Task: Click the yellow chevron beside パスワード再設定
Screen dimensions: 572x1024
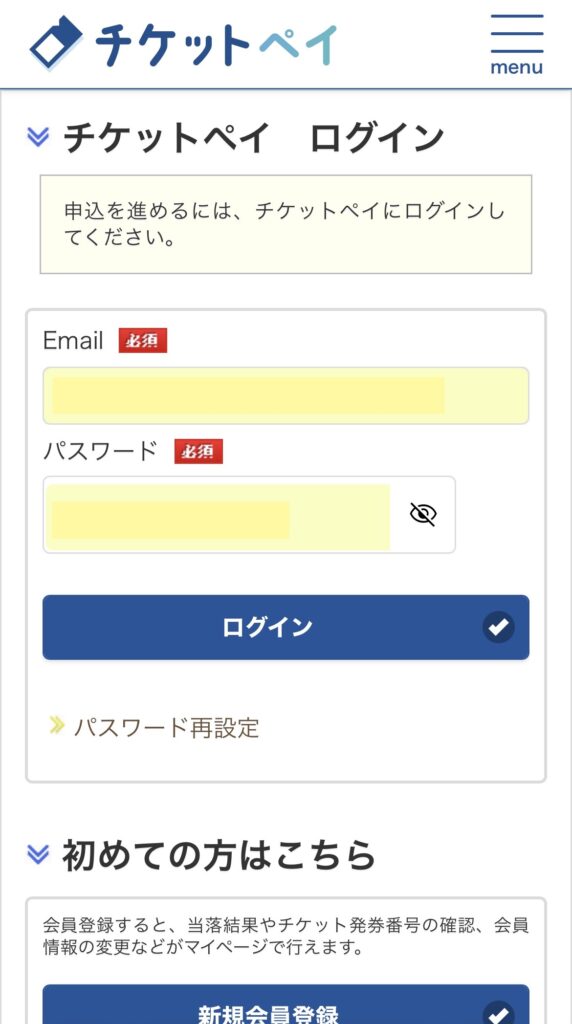Action: click(x=57, y=726)
